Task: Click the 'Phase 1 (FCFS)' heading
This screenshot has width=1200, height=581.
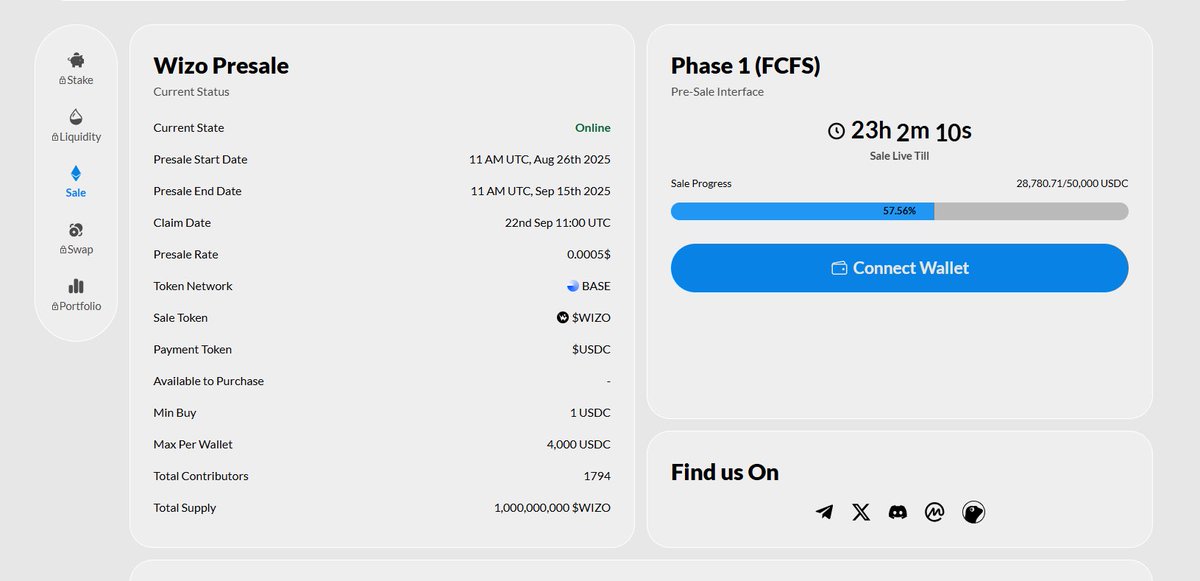Action: coord(745,66)
